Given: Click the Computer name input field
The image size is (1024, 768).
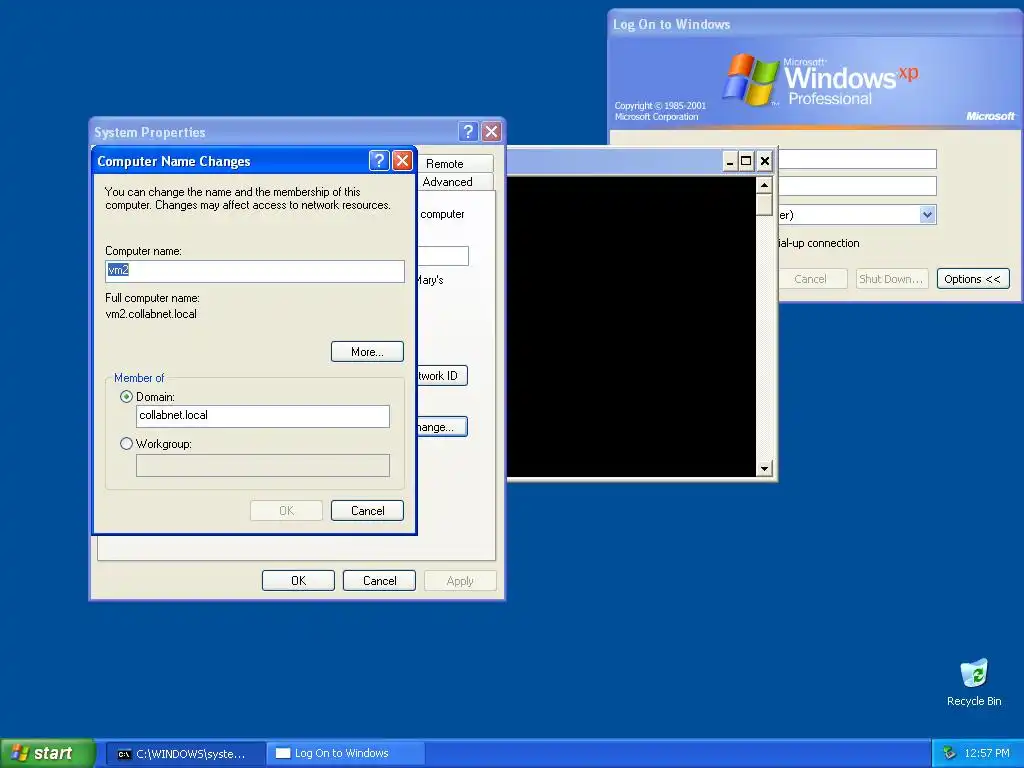Looking at the screenshot, I should tap(255, 271).
